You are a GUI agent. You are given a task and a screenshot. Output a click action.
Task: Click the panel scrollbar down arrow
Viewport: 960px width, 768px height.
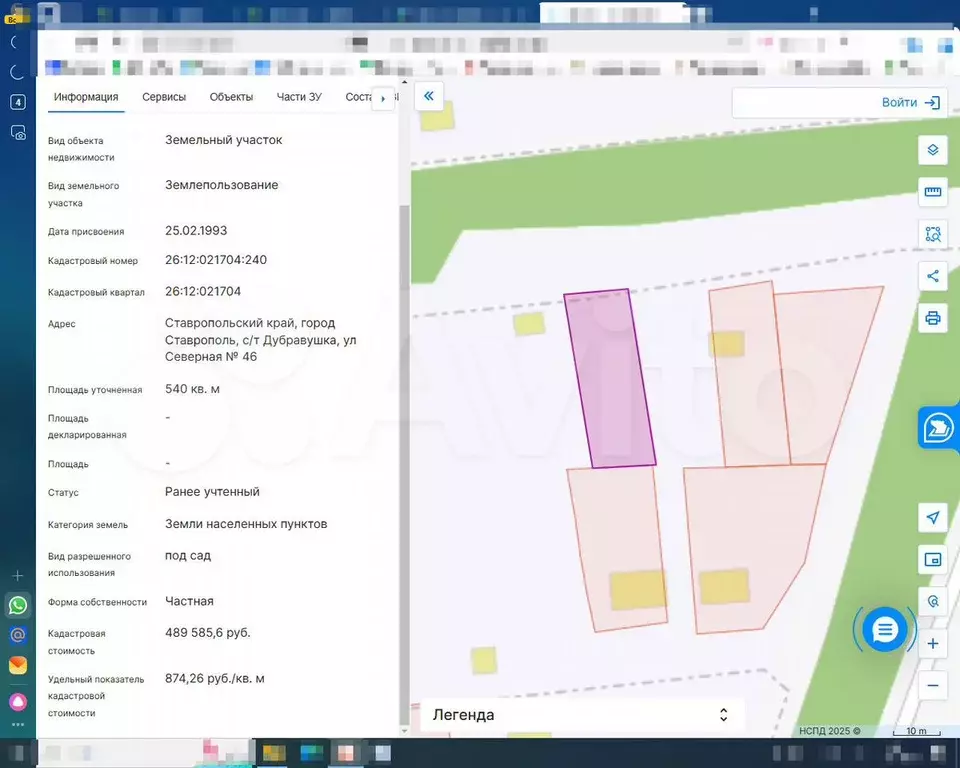[x=404, y=731]
